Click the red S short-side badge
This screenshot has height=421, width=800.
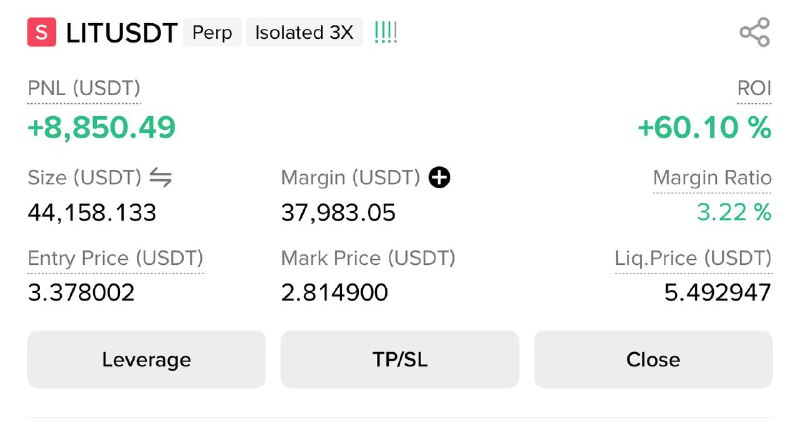point(41,32)
